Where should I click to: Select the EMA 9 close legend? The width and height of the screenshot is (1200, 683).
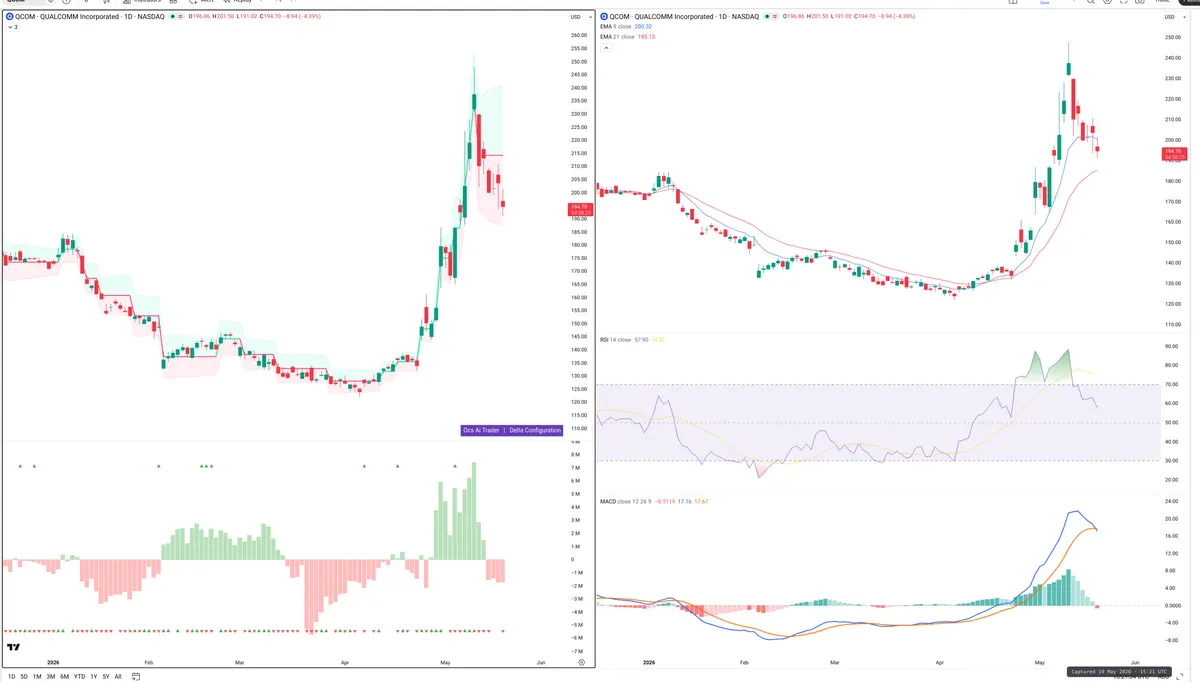pos(616,27)
